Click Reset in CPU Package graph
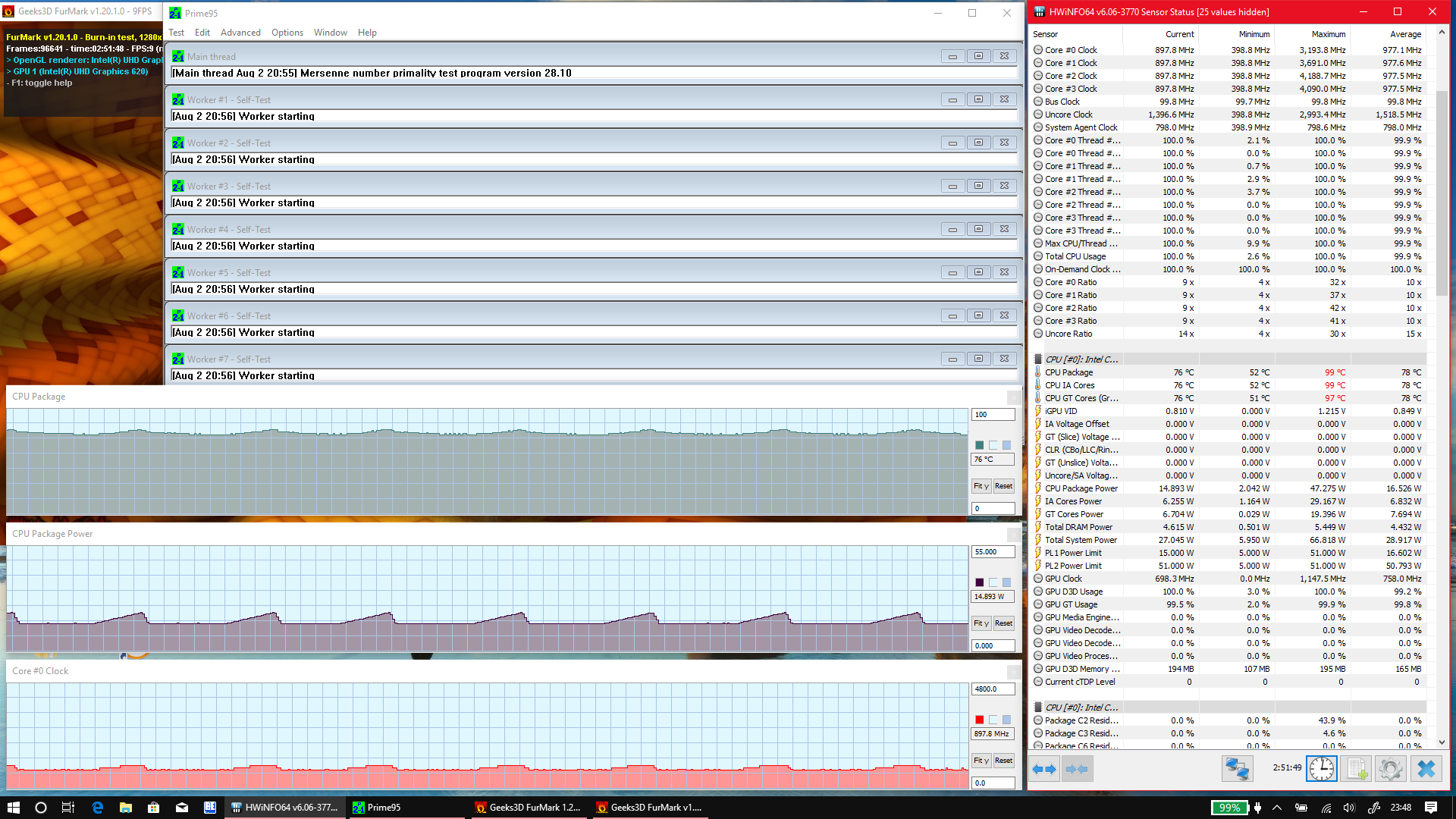Viewport: 1456px width, 819px height. click(x=1004, y=486)
